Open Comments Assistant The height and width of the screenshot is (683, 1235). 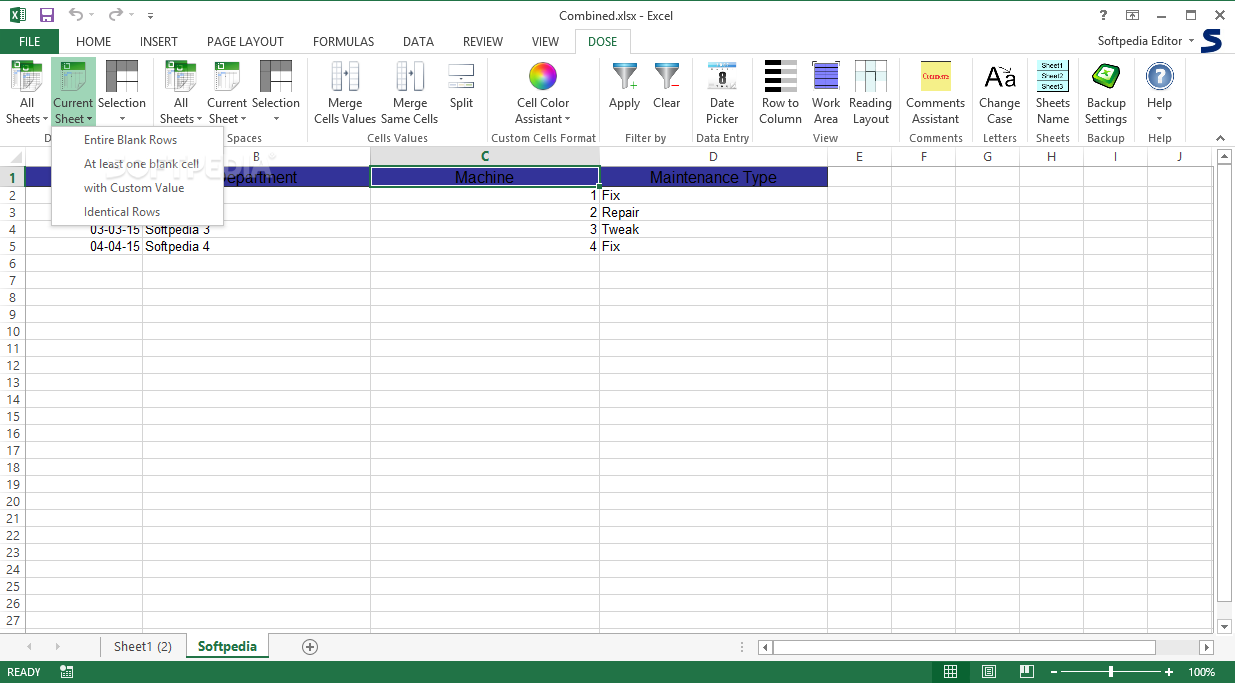pyautogui.click(x=936, y=93)
